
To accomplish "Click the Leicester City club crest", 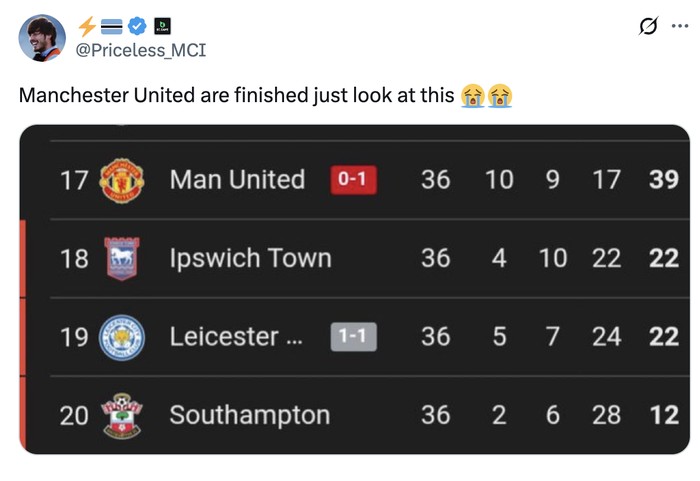I will [x=123, y=337].
